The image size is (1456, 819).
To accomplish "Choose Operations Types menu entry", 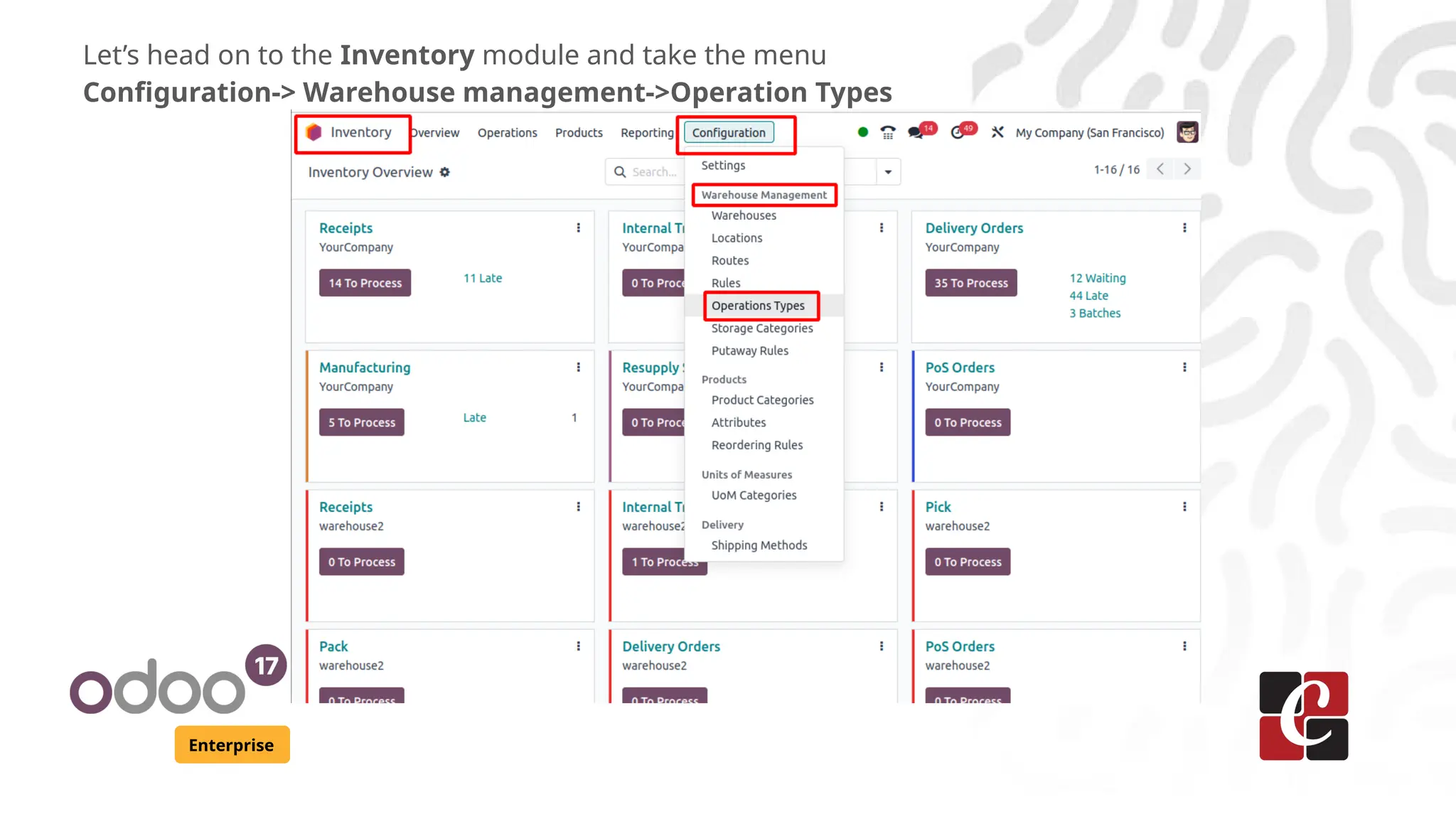I will pyautogui.click(x=758, y=306).
